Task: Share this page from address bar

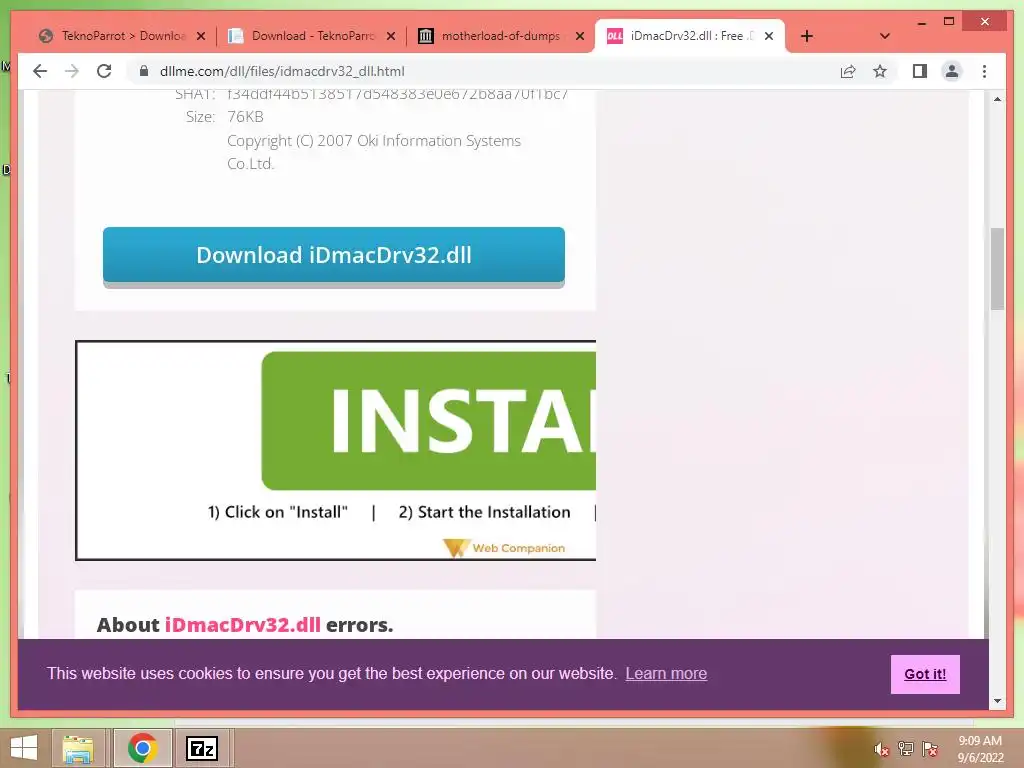Action: coord(848,71)
